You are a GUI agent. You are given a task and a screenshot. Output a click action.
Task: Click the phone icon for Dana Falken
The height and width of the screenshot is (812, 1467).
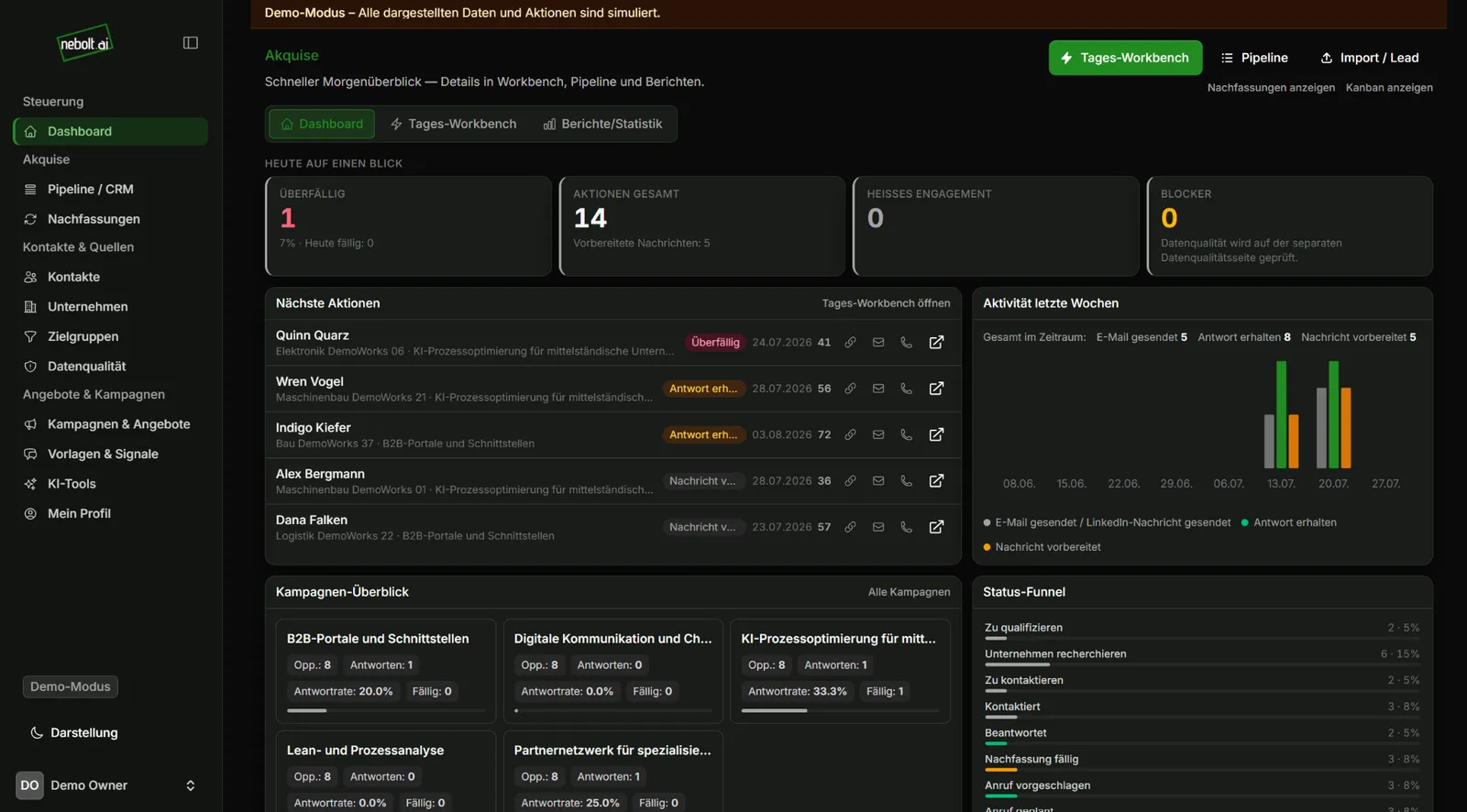[x=906, y=527]
